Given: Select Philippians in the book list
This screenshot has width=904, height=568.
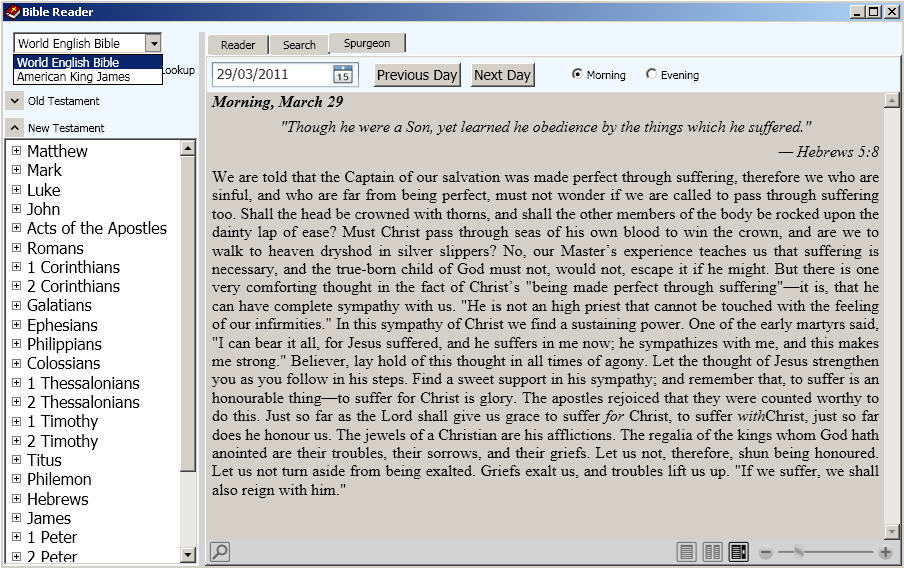Looking at the screenshot, I should pyautogui.click(x=65, y=344).
